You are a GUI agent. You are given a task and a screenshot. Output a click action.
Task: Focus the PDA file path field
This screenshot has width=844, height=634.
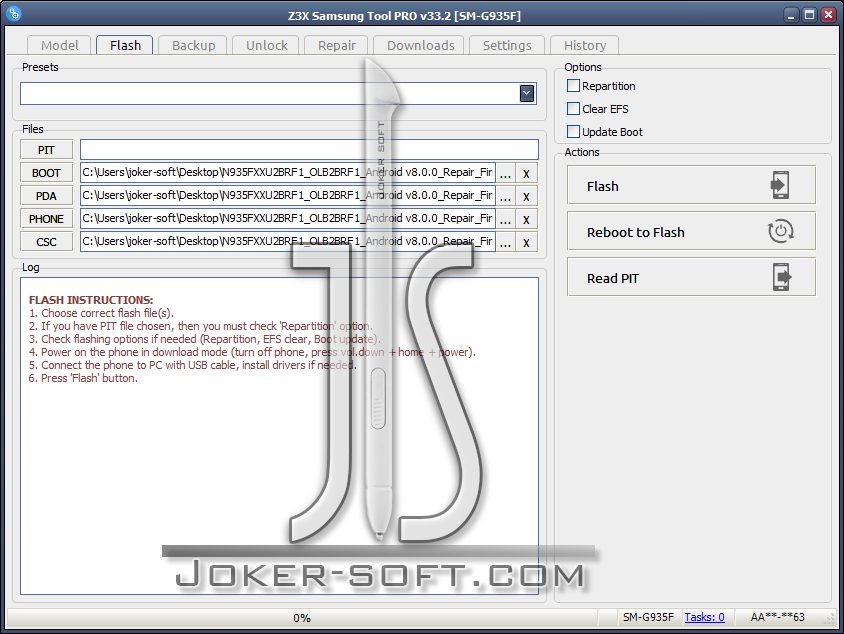(287, 195)
